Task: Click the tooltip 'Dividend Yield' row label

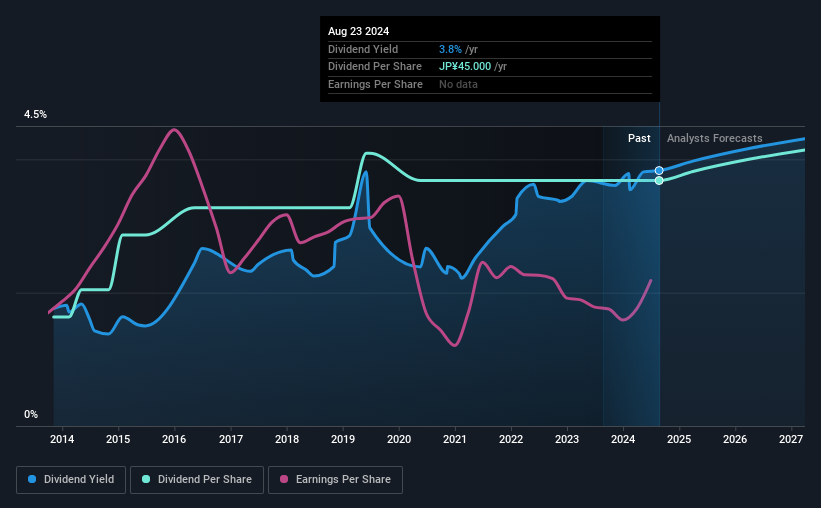Action: pos(363,49)
